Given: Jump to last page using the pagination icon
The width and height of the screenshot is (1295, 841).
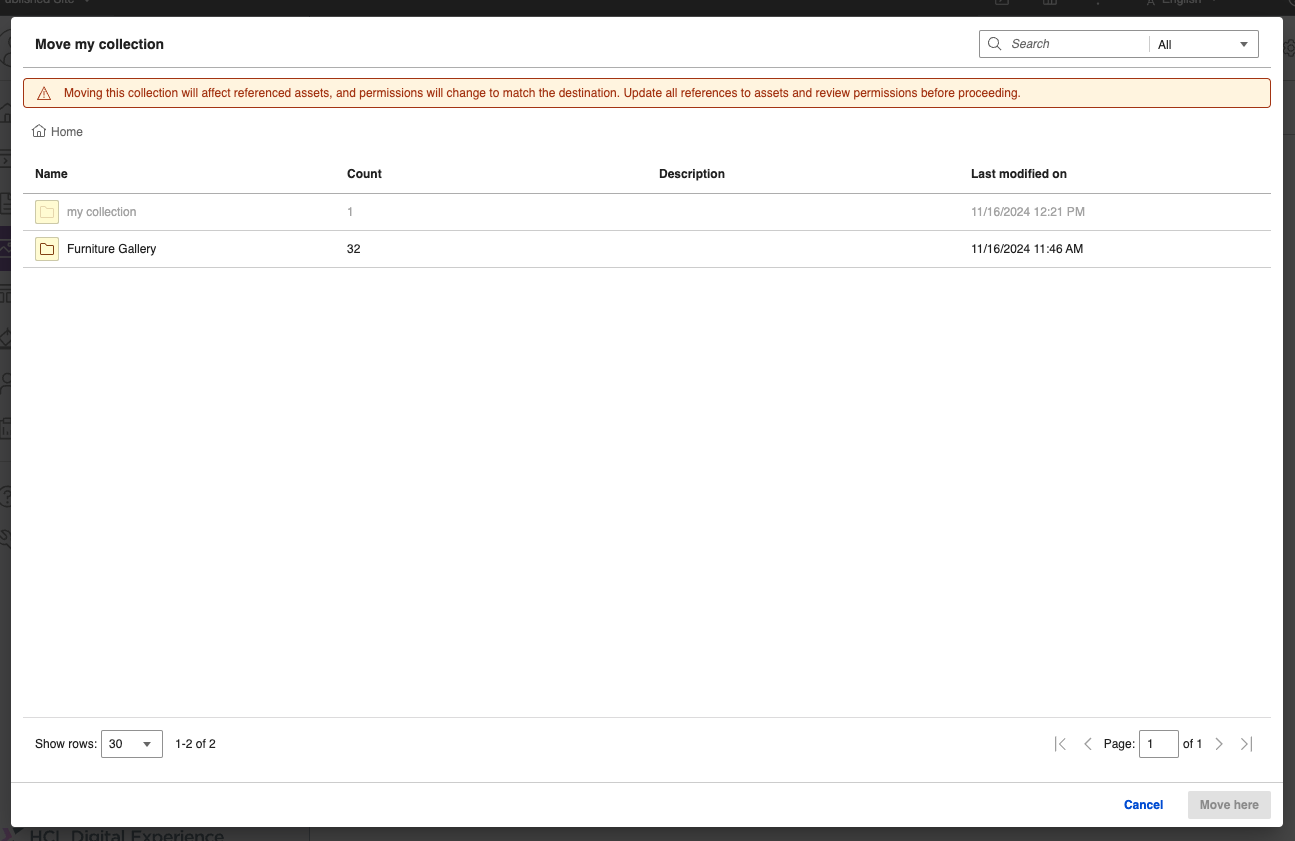Looking at the screenshot, I should point(1246,743).
